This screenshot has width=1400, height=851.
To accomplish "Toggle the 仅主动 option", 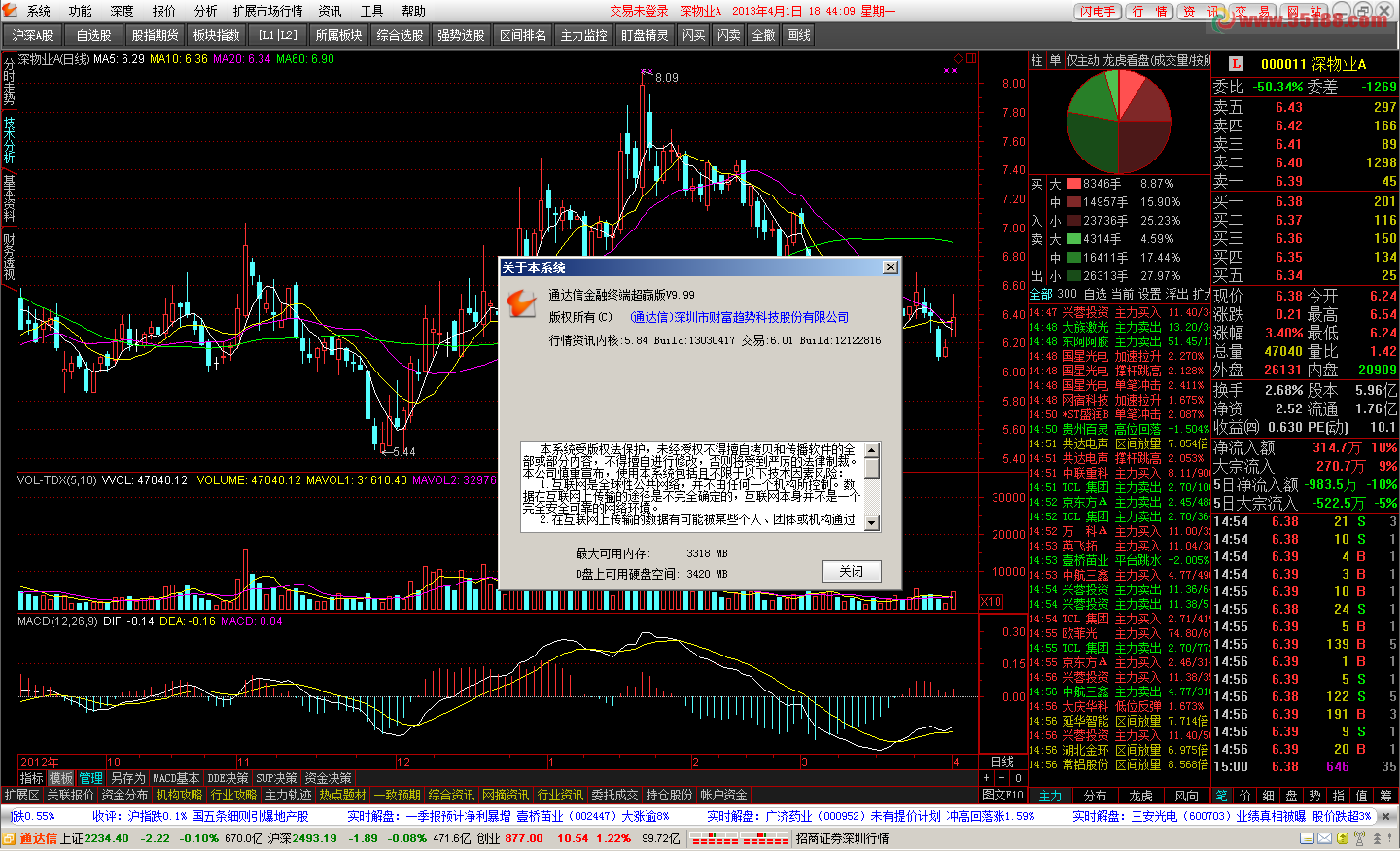I will (1082, 60).
